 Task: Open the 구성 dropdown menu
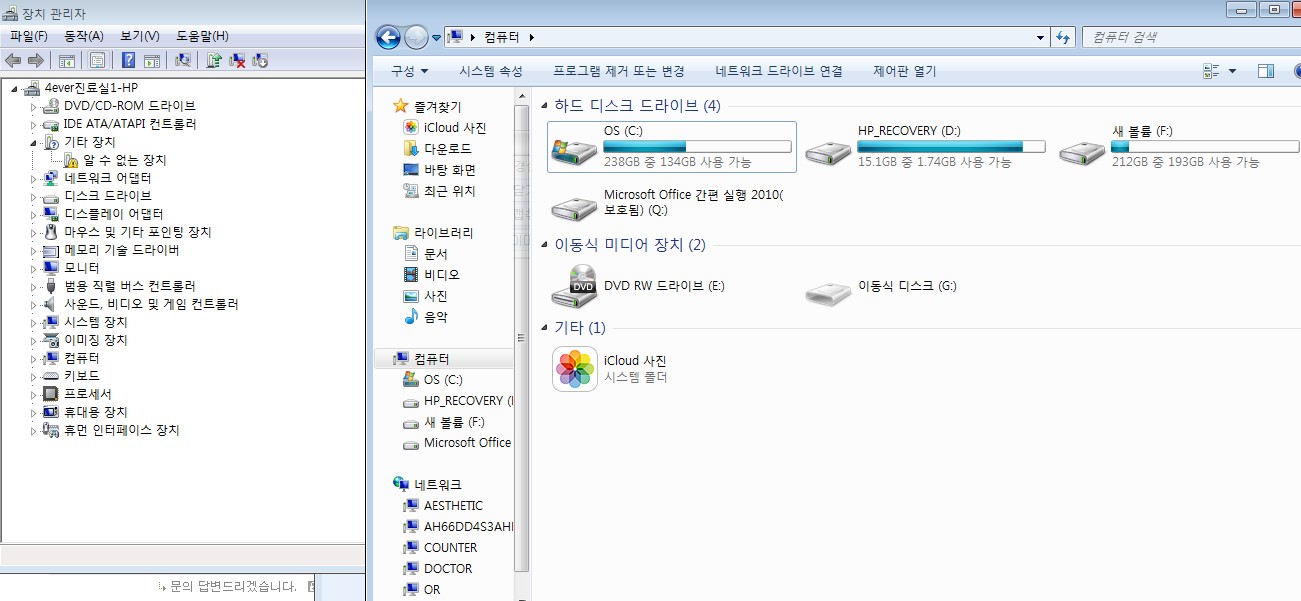click(409, 71)
